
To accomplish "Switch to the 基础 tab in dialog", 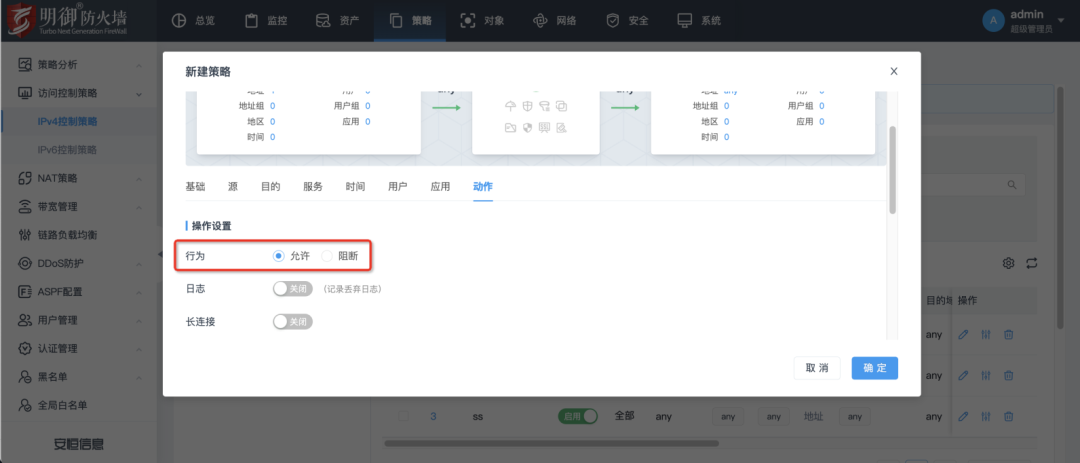I will tap(195, 187).
